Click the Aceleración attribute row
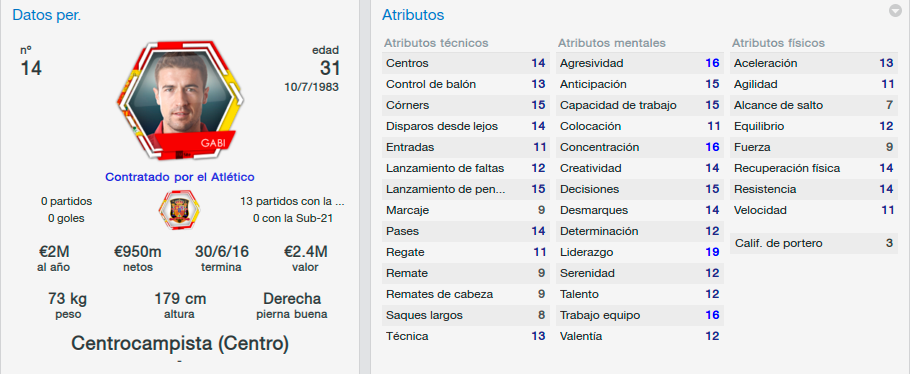This screenshot has width=910, height=374. pos(814,63)
